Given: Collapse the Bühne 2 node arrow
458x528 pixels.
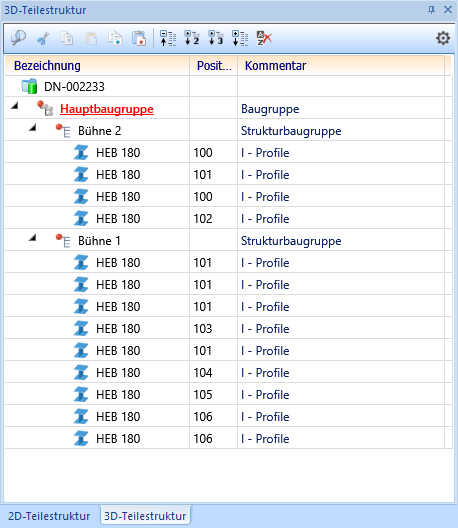Looking at the screenshot, I should (32, 128).
